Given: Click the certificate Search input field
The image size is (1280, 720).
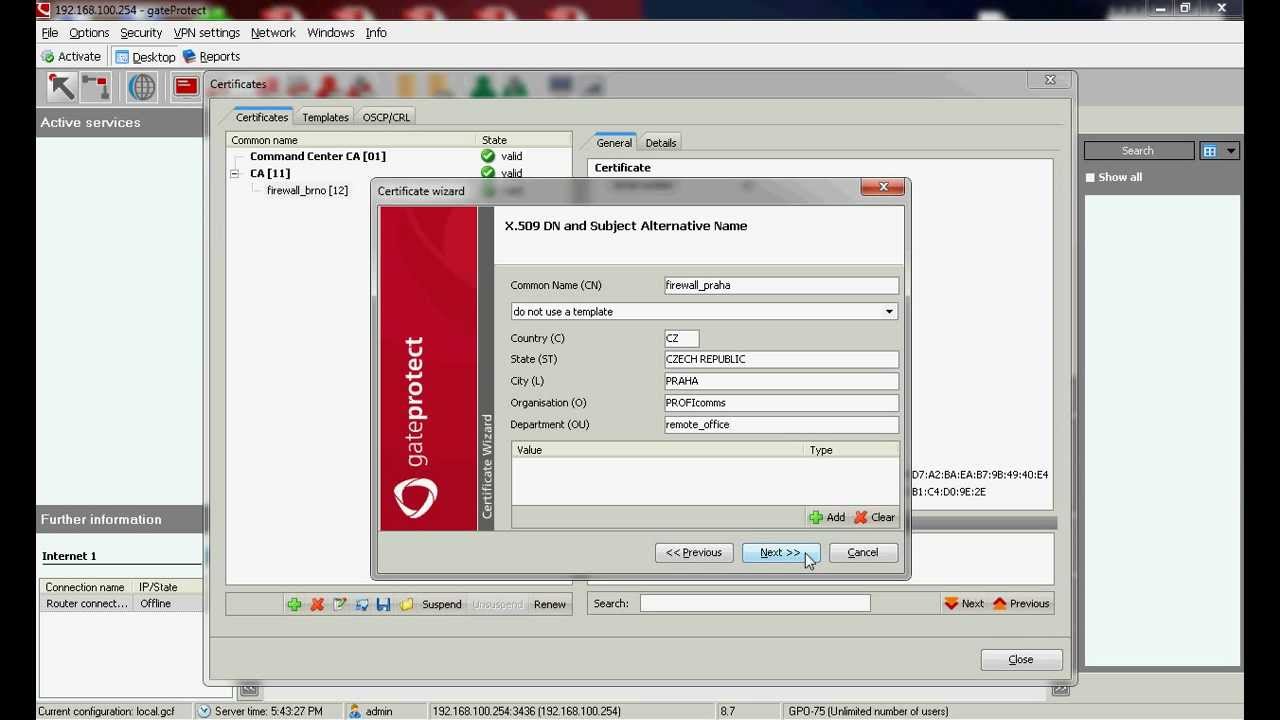Looking at the screenshot, I should point(755,604).
